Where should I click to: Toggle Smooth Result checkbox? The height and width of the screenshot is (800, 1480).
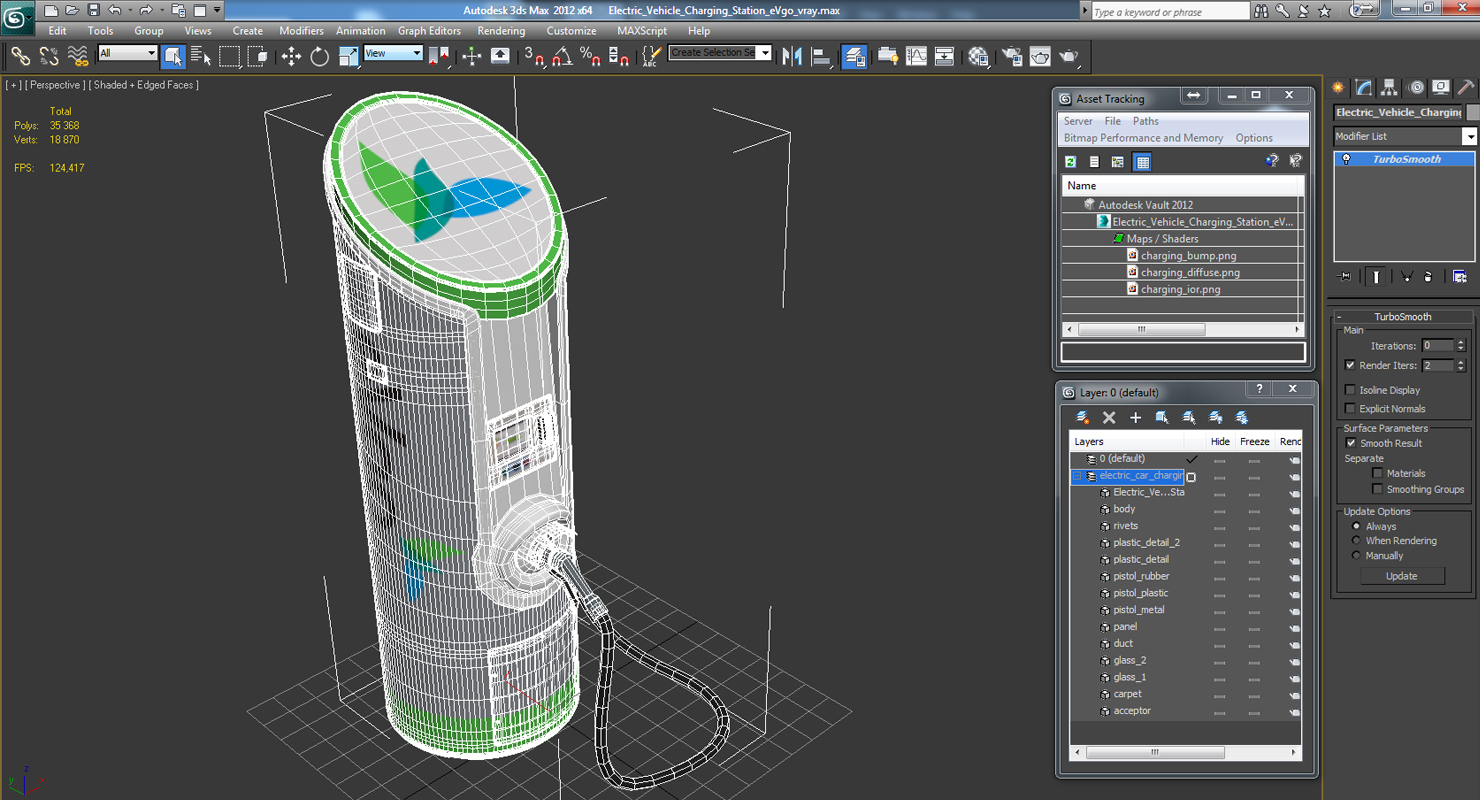(1350, 443)
